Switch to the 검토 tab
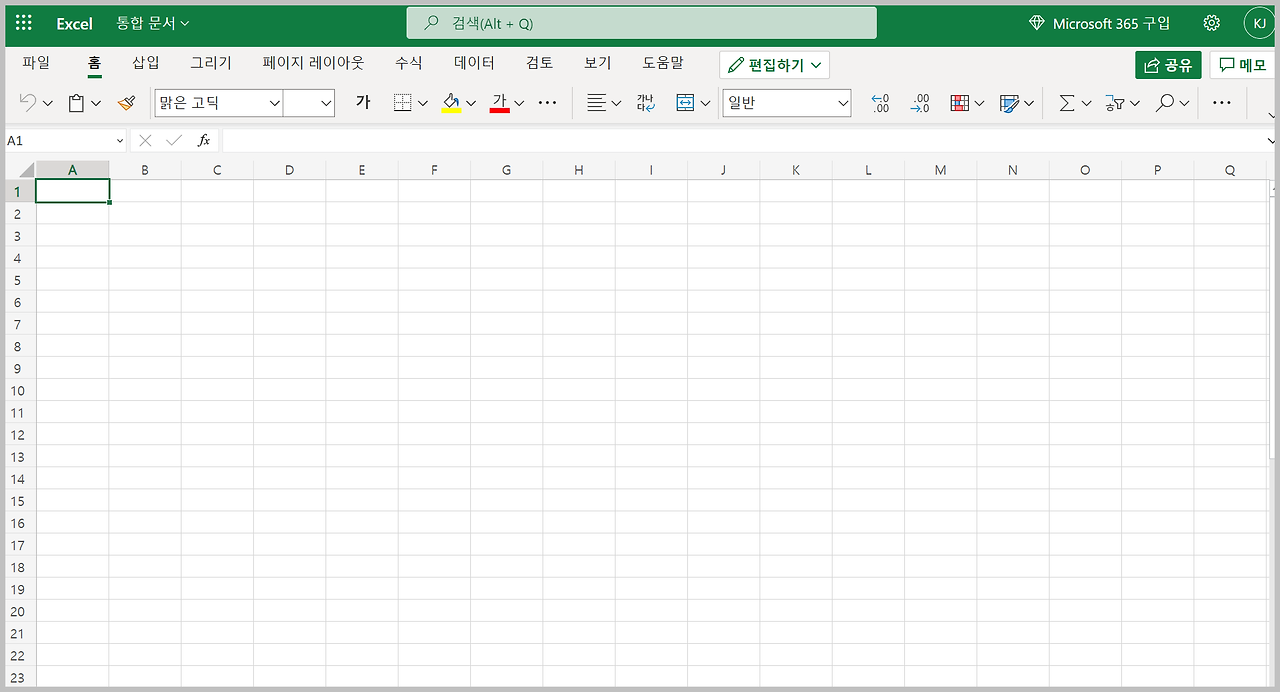 pos(540,63)
